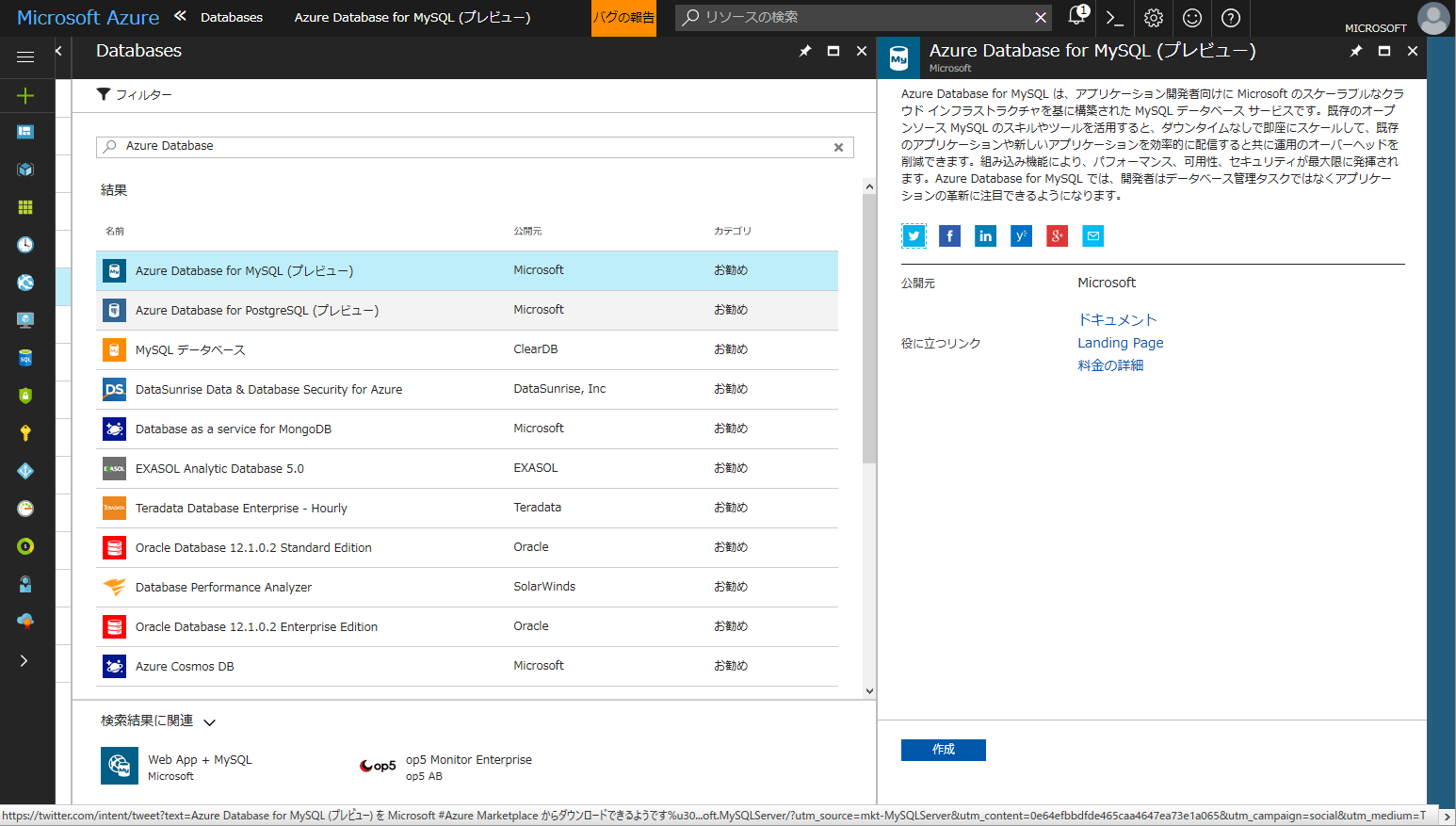
Task: Clear the top resource search box
Action: tap(1041, 17)
